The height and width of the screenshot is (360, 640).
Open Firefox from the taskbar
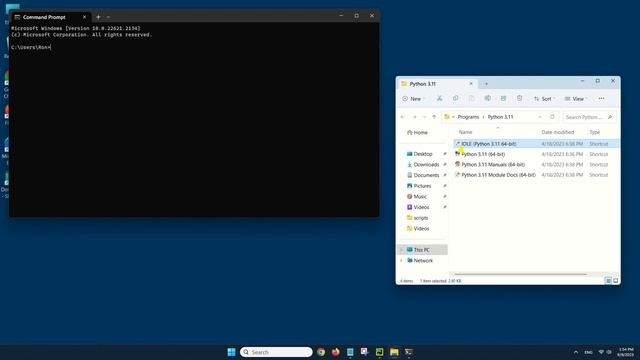coord(336,352)
